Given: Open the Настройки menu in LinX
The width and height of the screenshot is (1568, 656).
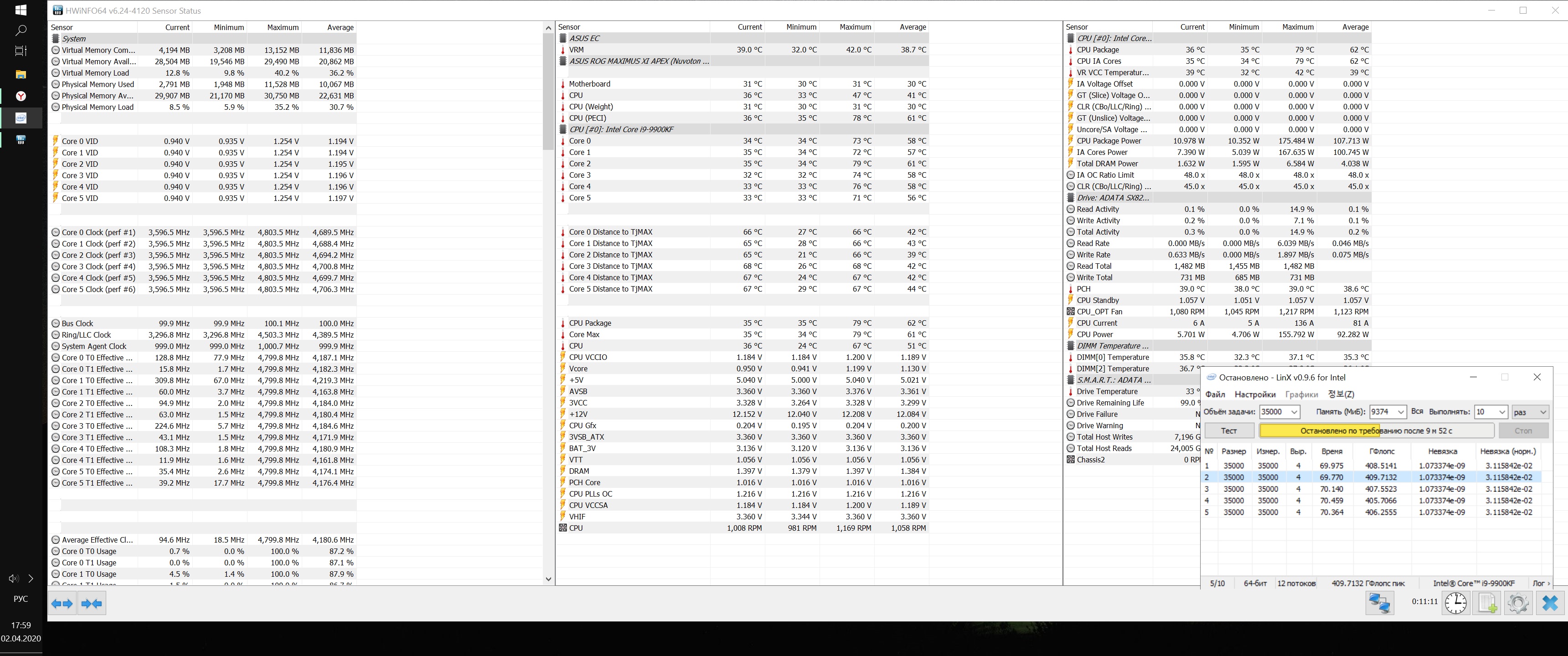Looking at the screenshot, I should [1254, 395].
